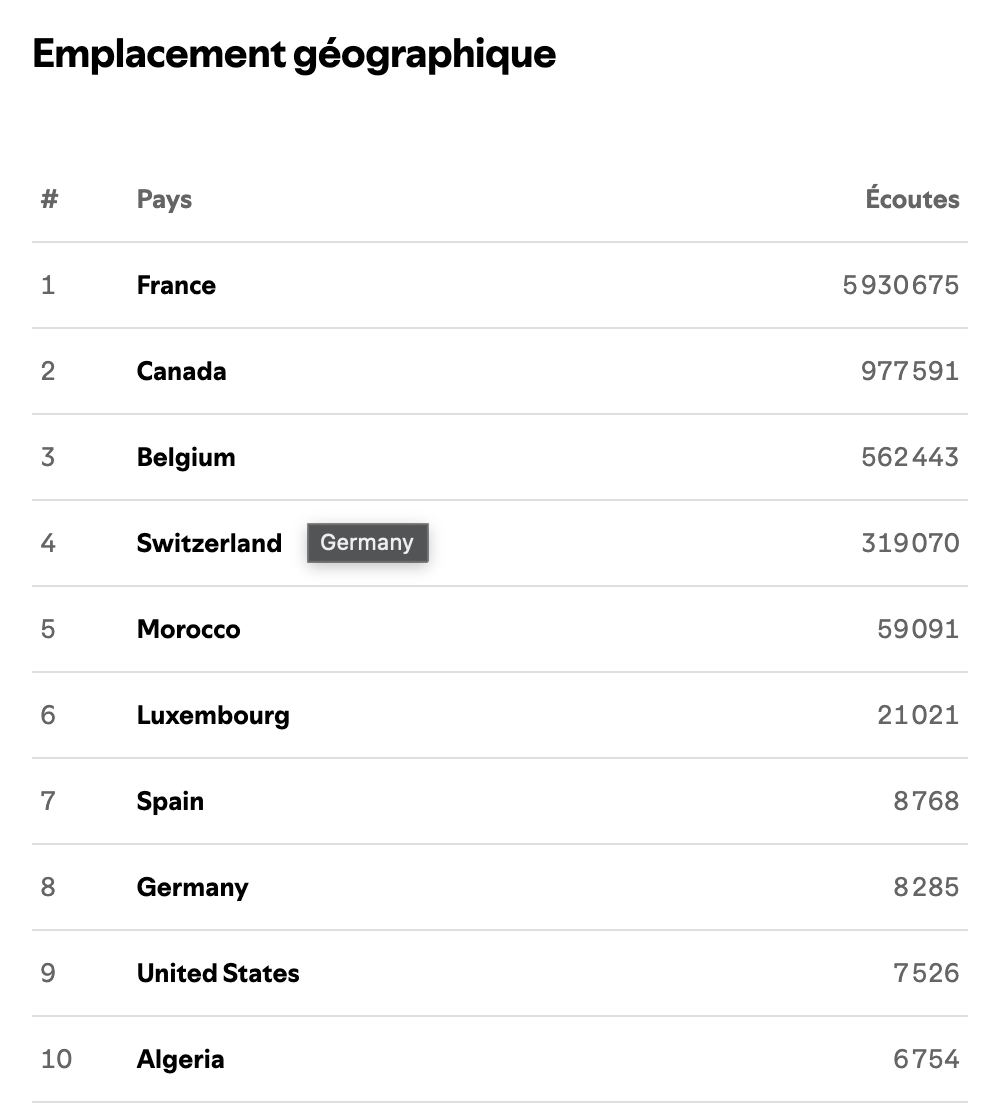The image size is (998, 1106).
Task: Select the Morocco country name
Action: pos(188,630)
